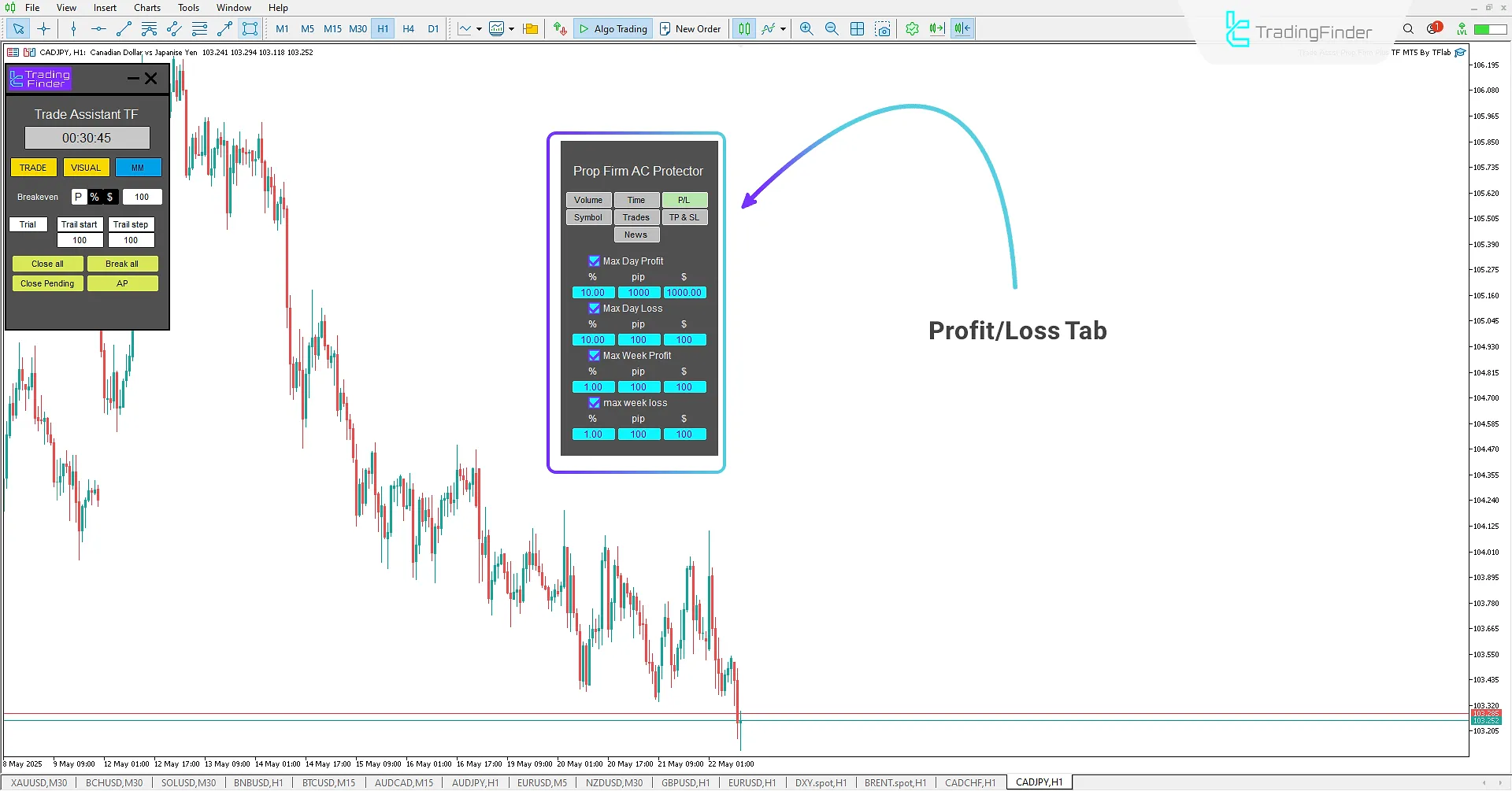The image size is (1512, 791).
Task: Open the tile windows view
Action: click(857, 28)
